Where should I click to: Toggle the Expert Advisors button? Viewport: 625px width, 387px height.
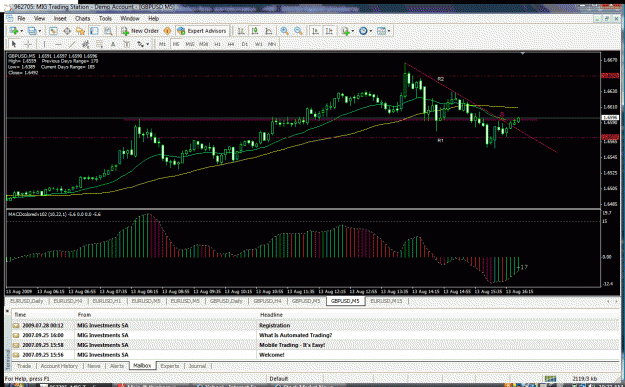[x=202, y=31]
